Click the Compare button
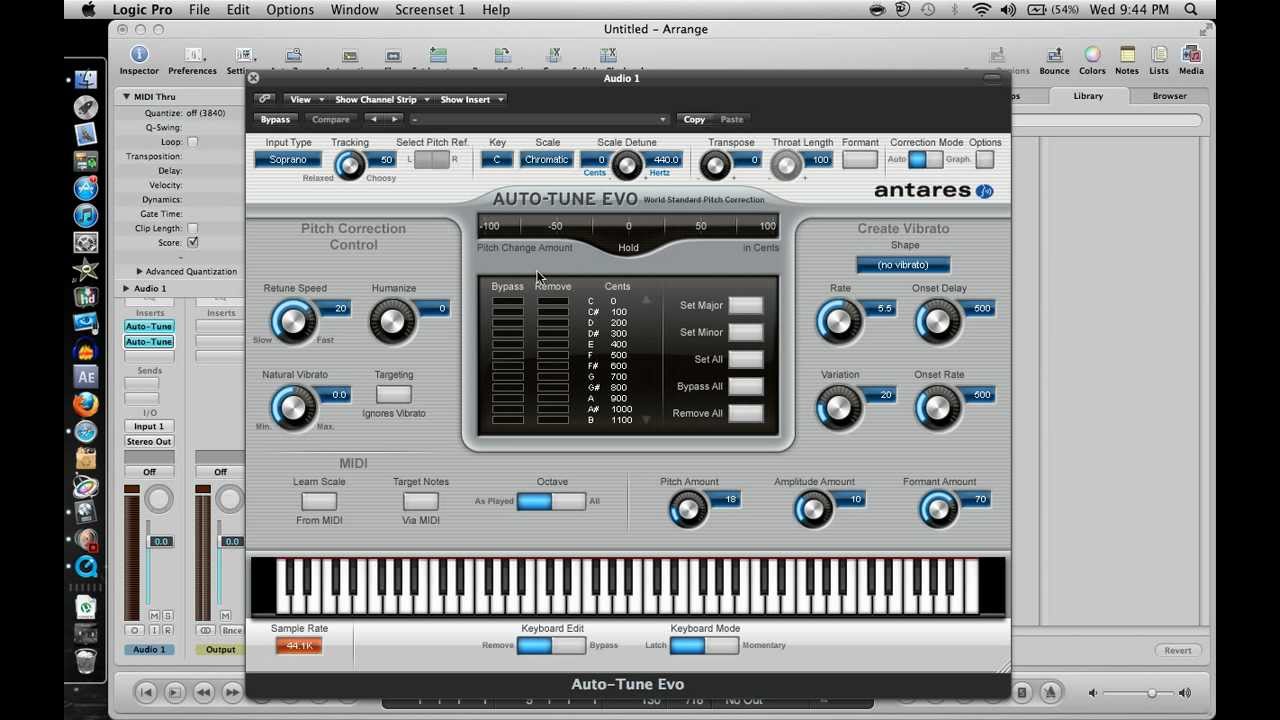Viewport: 1280px width, 720px height. (330, 120)
